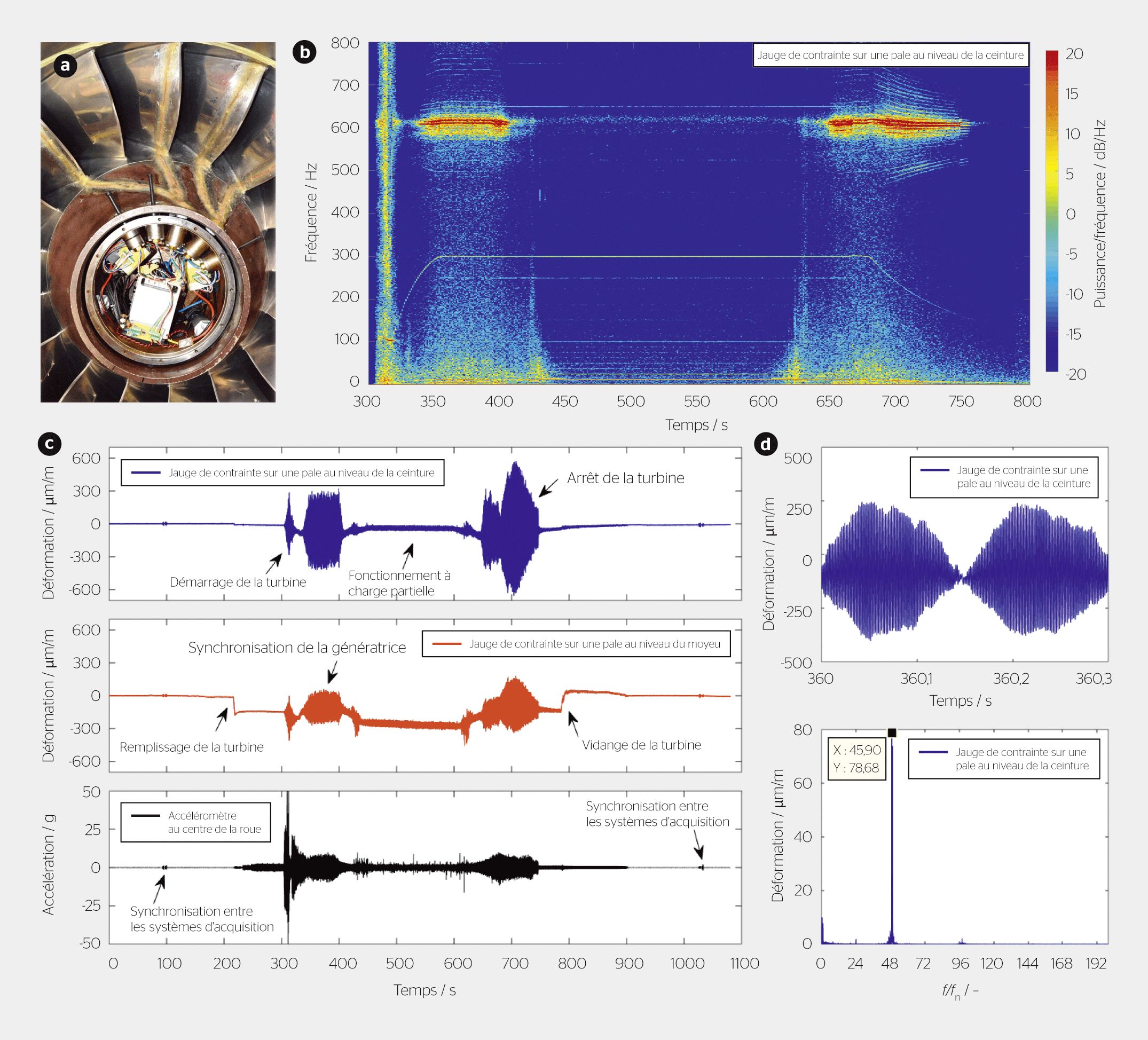Click the Vidange de la turbine annotation
This screenshot has height=1040, width=1148.
click(641, 745)
